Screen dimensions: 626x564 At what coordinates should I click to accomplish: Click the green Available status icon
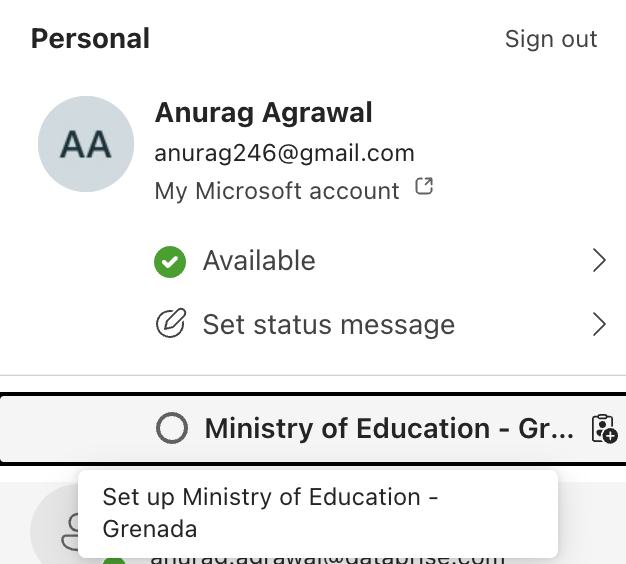click(170, 262)
